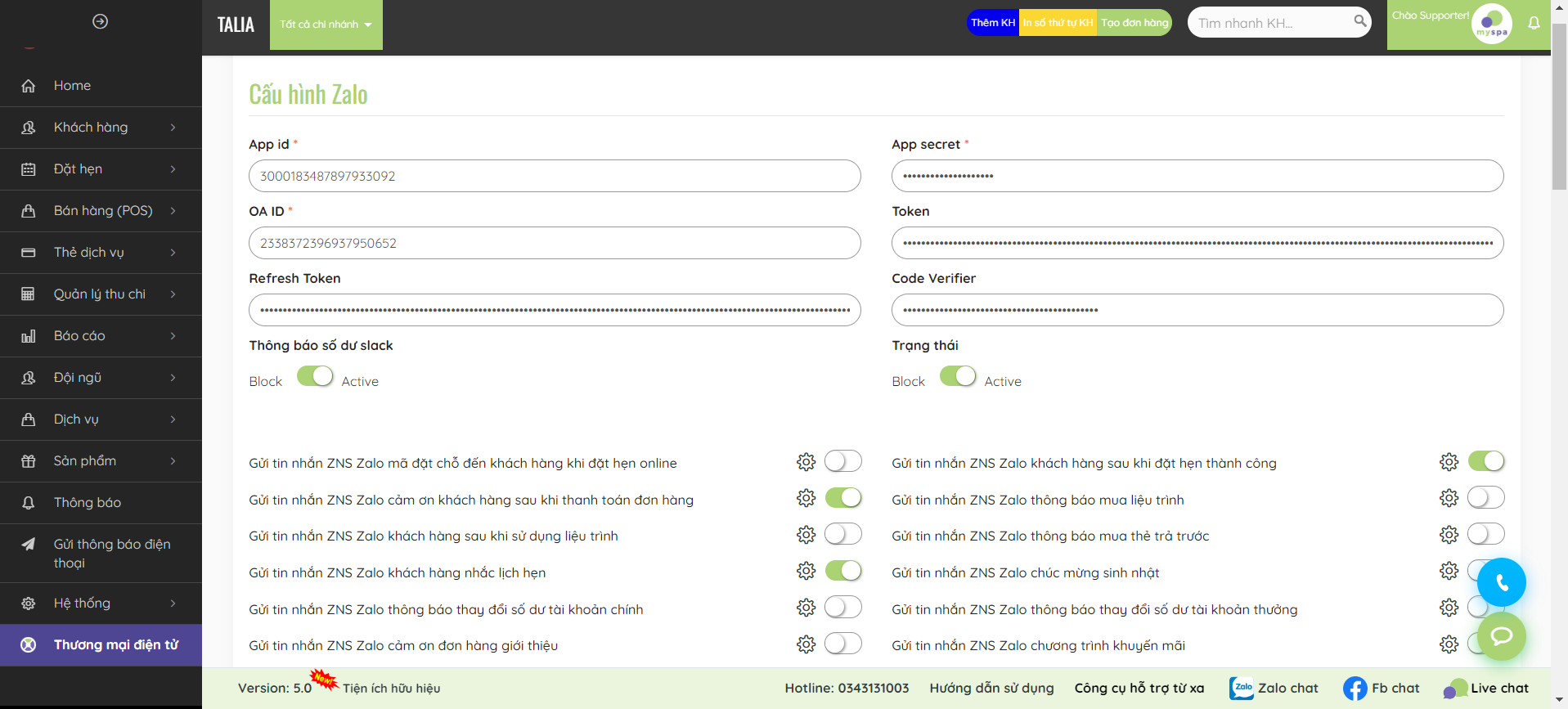Click the Home house icon in sidebar
This screenshot has height=709, width=1568.
[x=28, y=86]
